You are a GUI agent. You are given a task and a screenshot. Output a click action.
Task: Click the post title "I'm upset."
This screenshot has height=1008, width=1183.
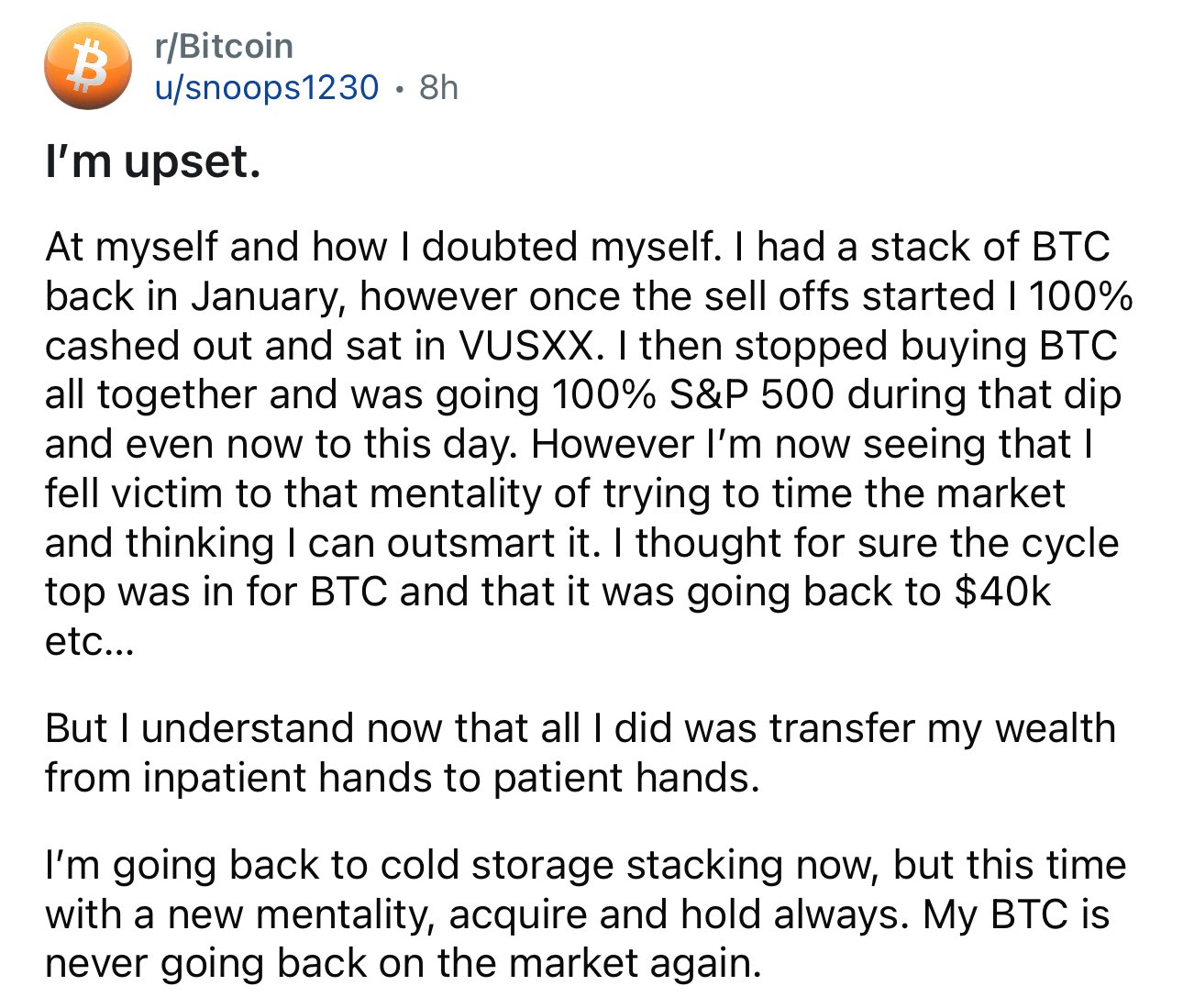[x=153, y=161]
